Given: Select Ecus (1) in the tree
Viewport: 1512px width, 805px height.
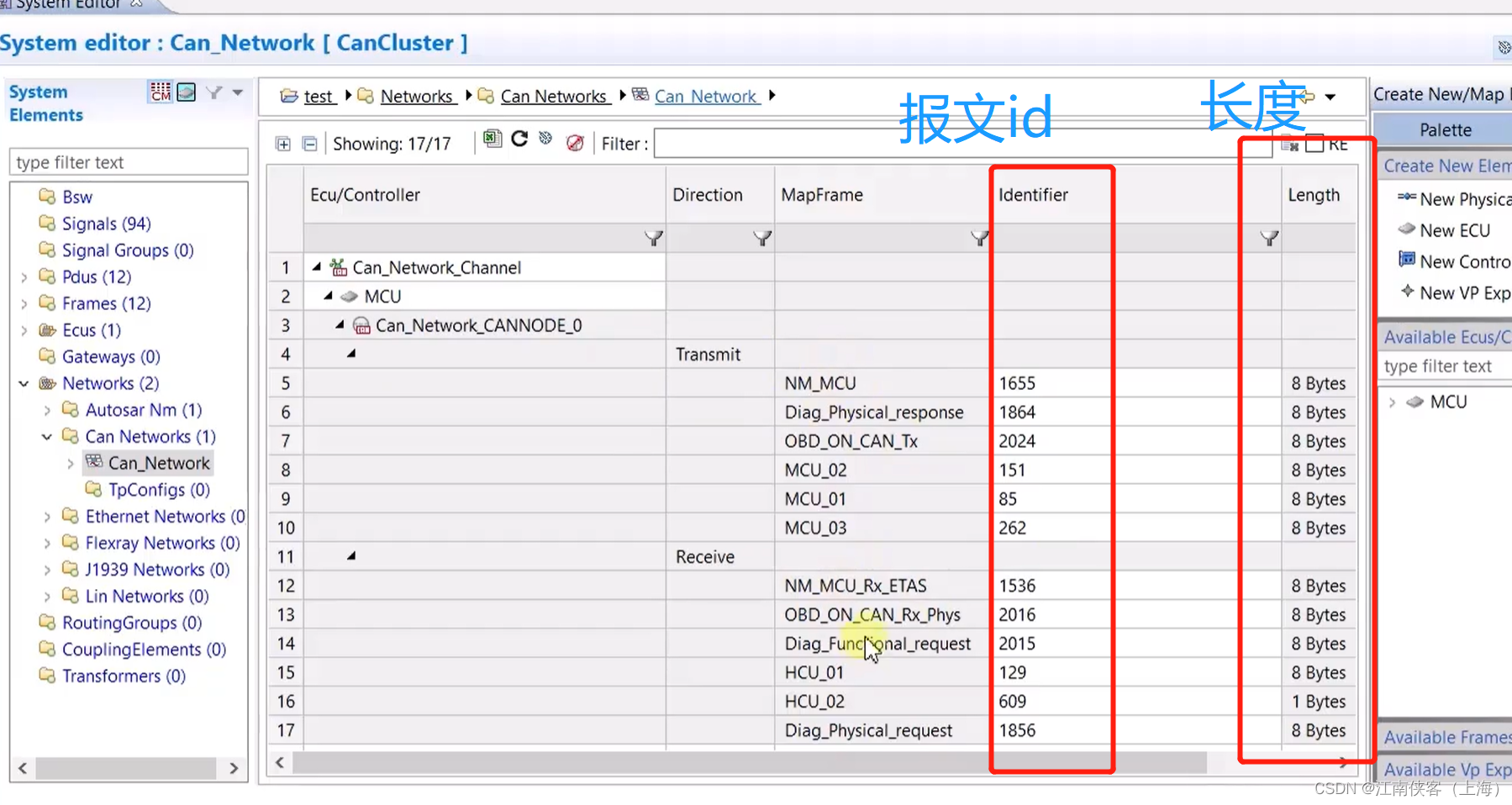Looking at the screenshot, I should (x=91, y=330).
